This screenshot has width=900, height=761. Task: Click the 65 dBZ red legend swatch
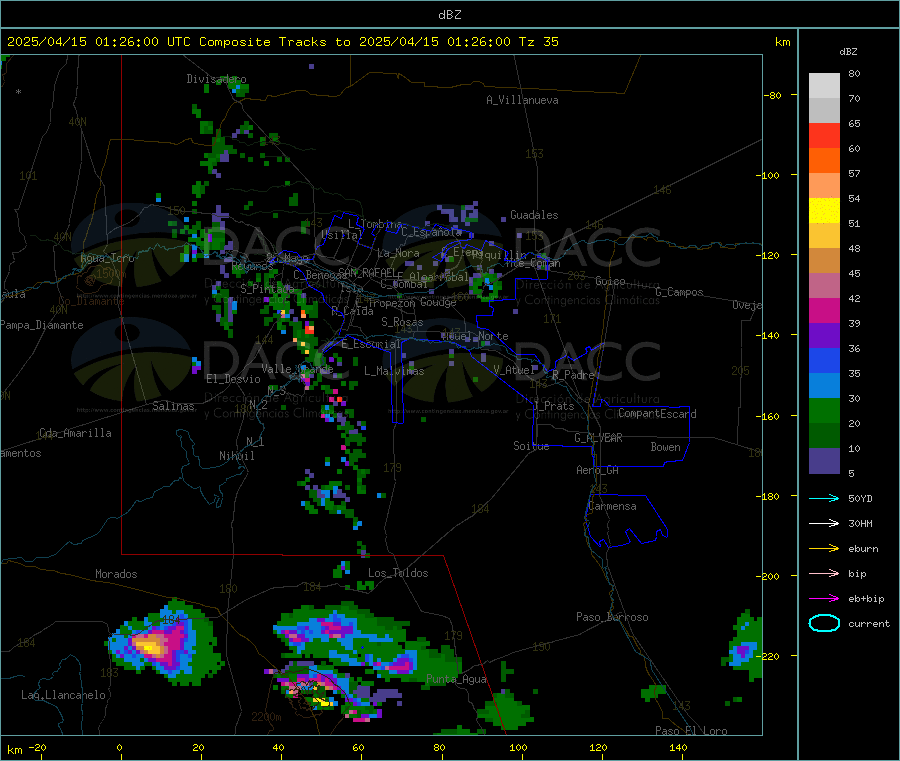pos(824,135)
